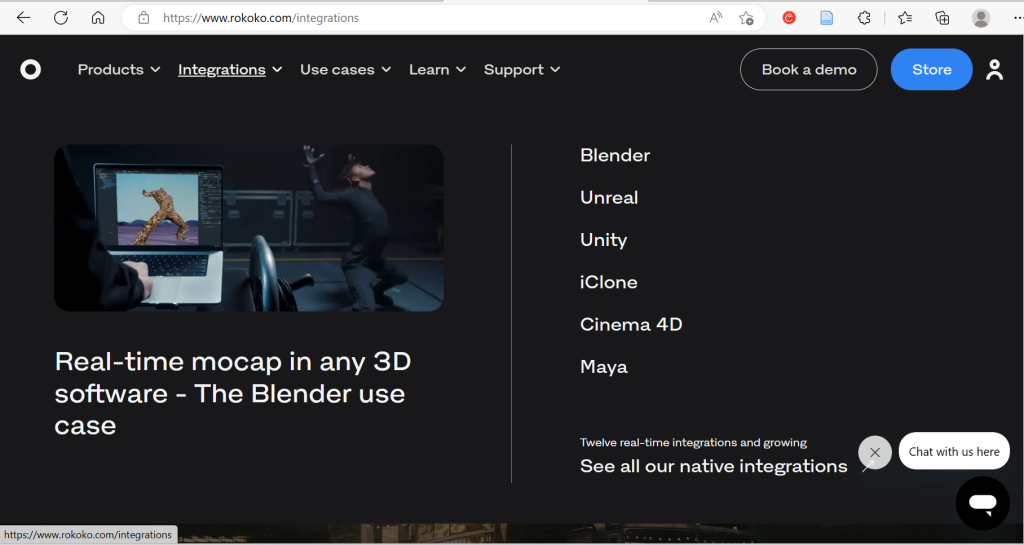
Task: Expand the Support dropdown menu
Action: (522, 69)
